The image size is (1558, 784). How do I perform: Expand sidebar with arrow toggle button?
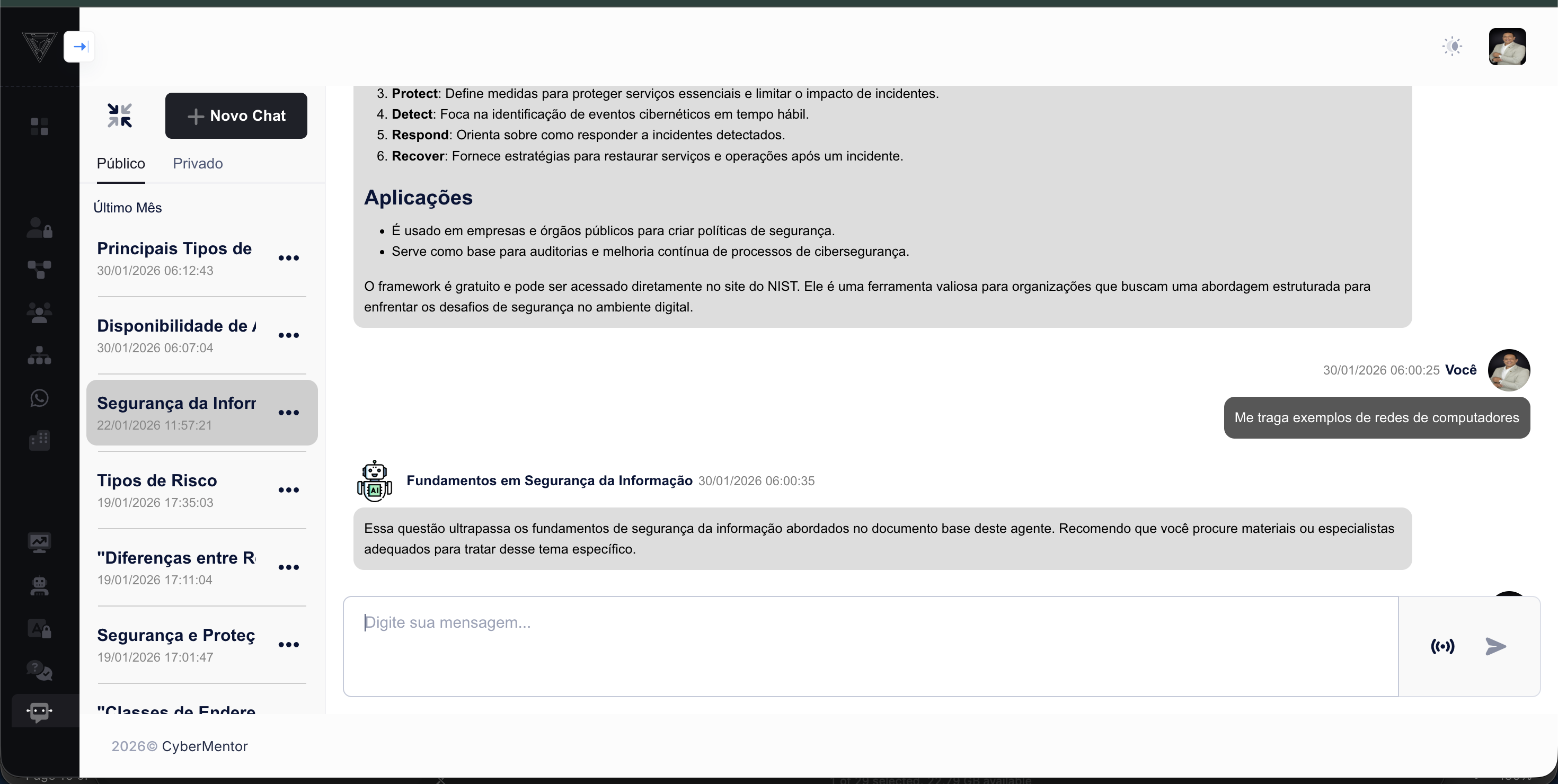tap(80, 47)
